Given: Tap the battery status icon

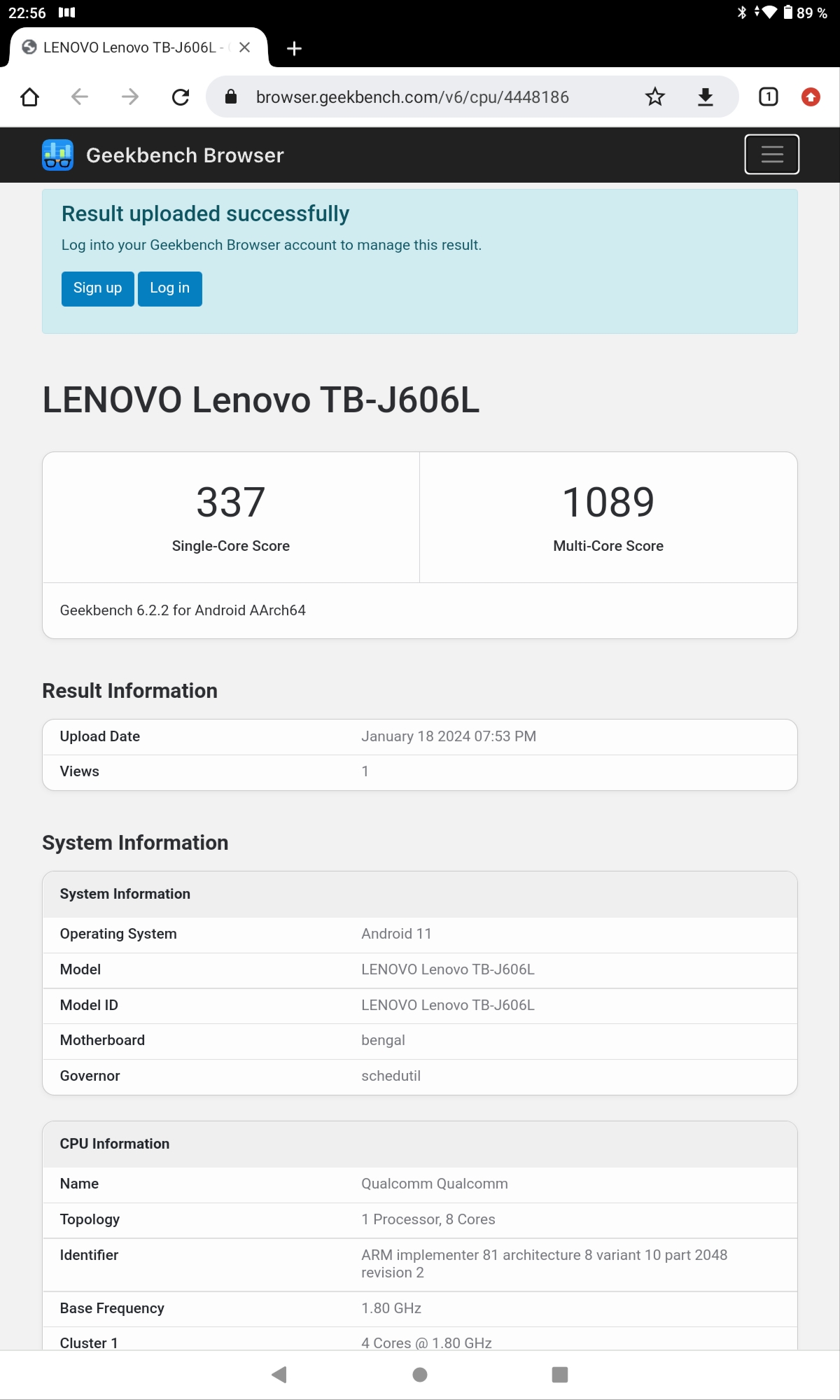Looking at the screenshot, I should click(x=788, y=13).
